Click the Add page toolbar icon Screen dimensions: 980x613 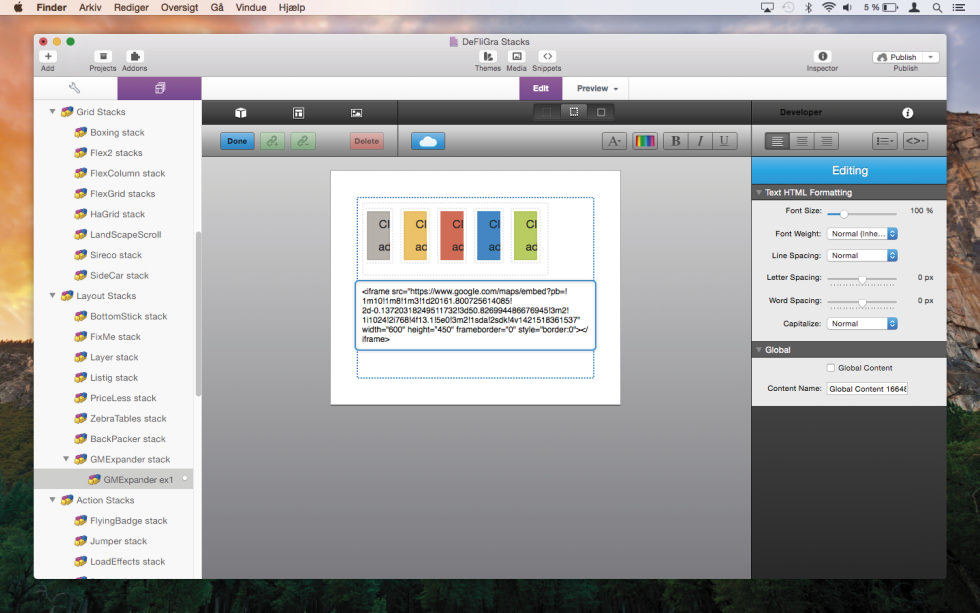point(48,56)
